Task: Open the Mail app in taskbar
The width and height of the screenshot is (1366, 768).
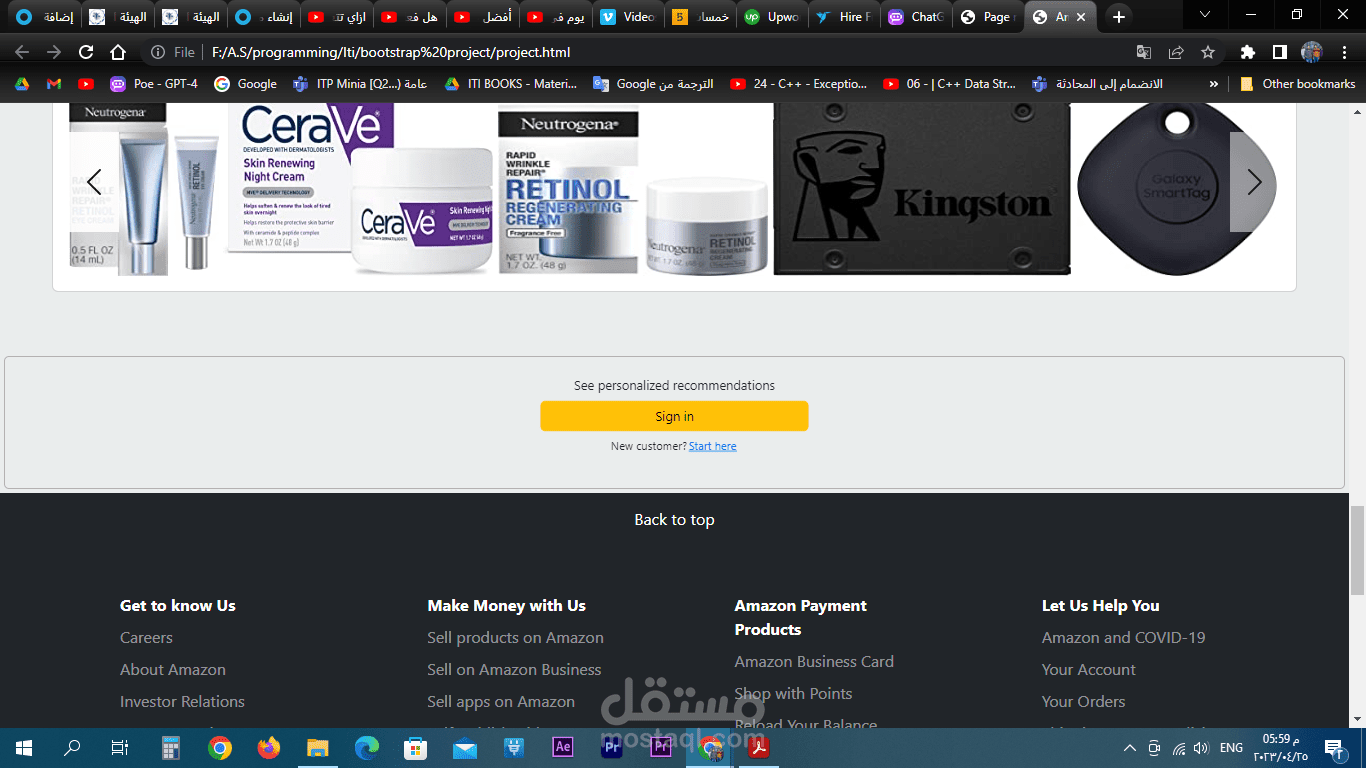Action: point(465,747)
